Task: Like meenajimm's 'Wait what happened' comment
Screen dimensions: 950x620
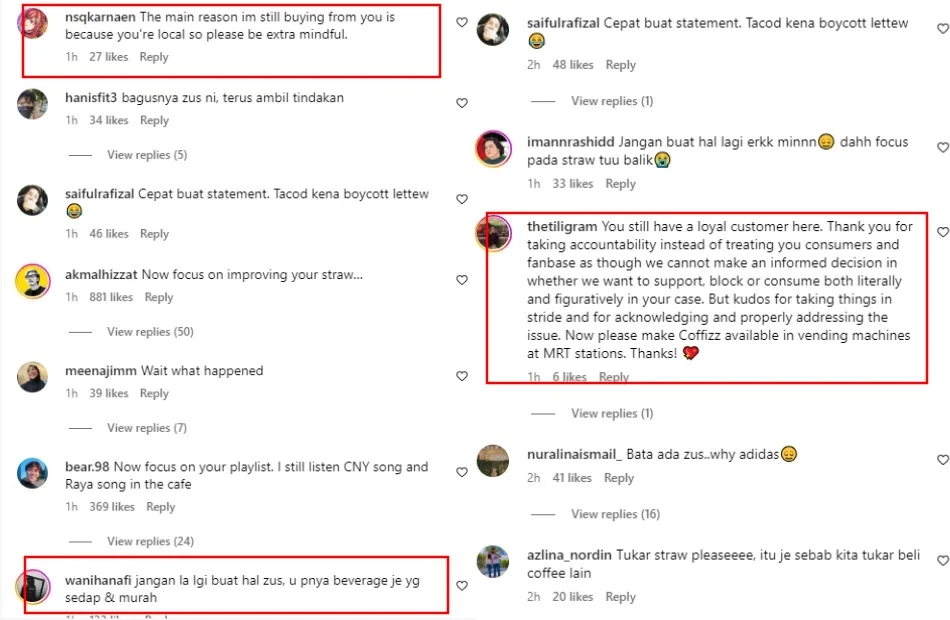Action: [462, 376]
